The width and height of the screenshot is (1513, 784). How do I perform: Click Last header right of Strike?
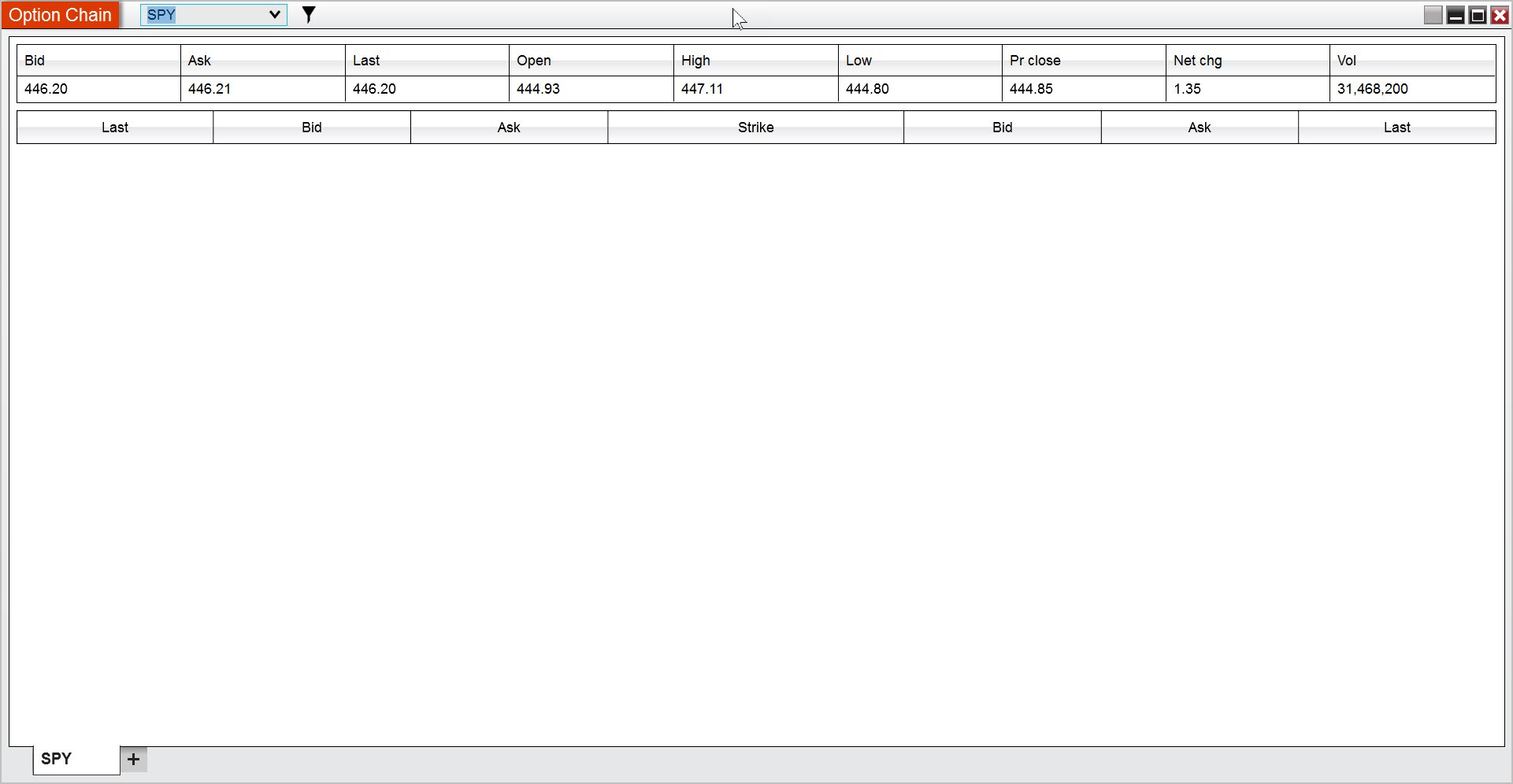click(x=1397, y=128)
